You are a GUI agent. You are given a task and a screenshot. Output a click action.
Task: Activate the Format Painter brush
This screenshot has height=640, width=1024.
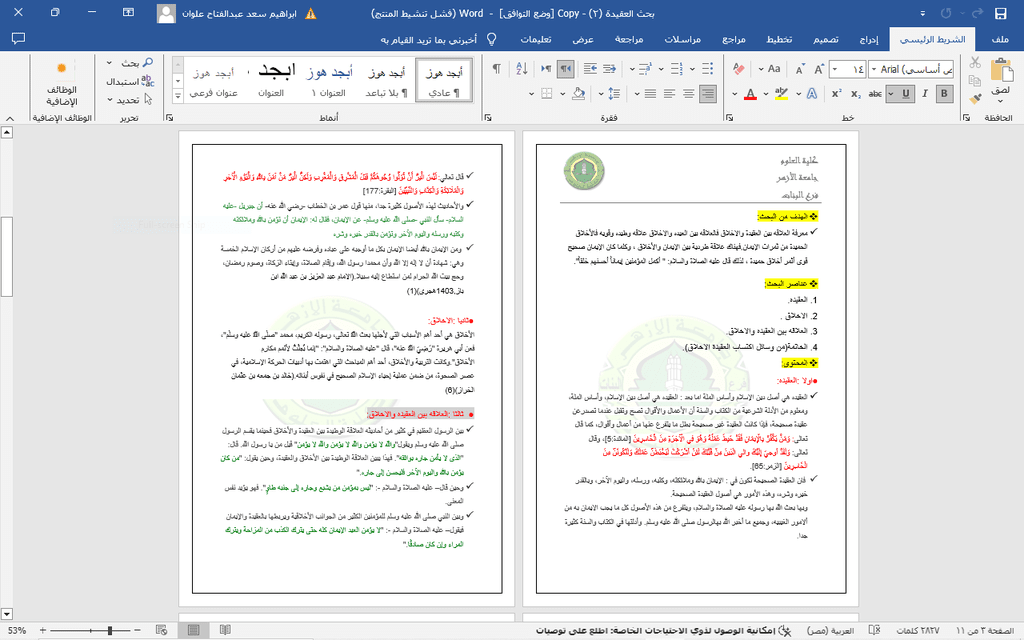point(975,99)
